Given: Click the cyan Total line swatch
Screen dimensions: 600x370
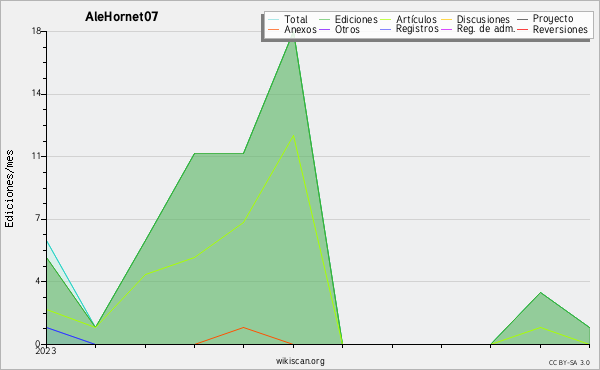Looking at the screenshot, I should (x=274, y=19).
